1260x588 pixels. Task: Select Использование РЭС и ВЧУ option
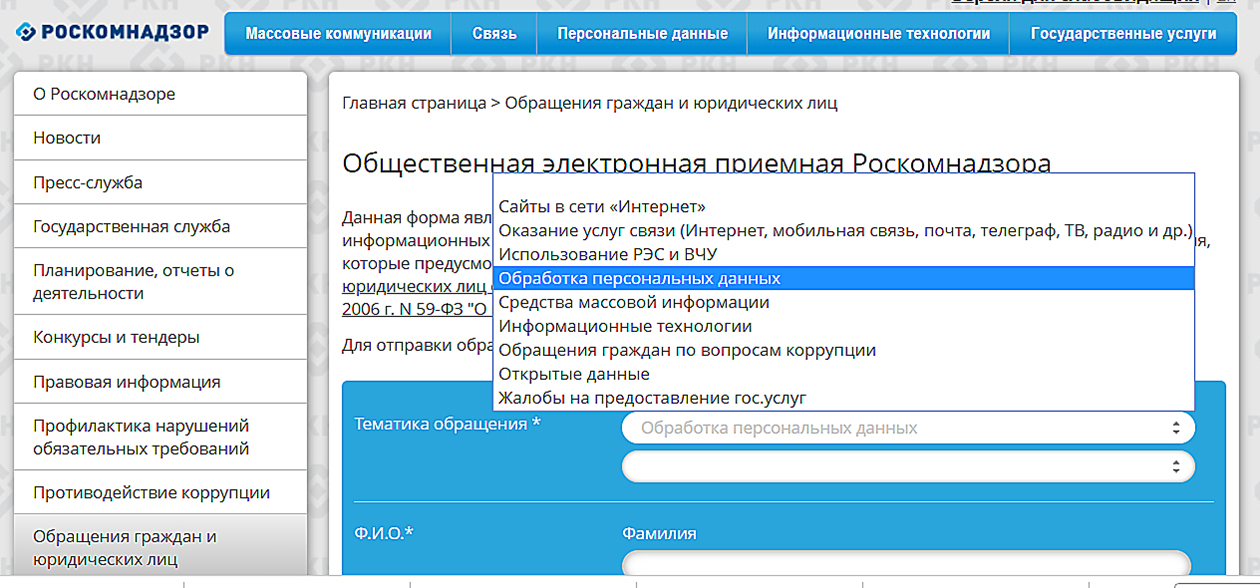[x=844, y=255]
